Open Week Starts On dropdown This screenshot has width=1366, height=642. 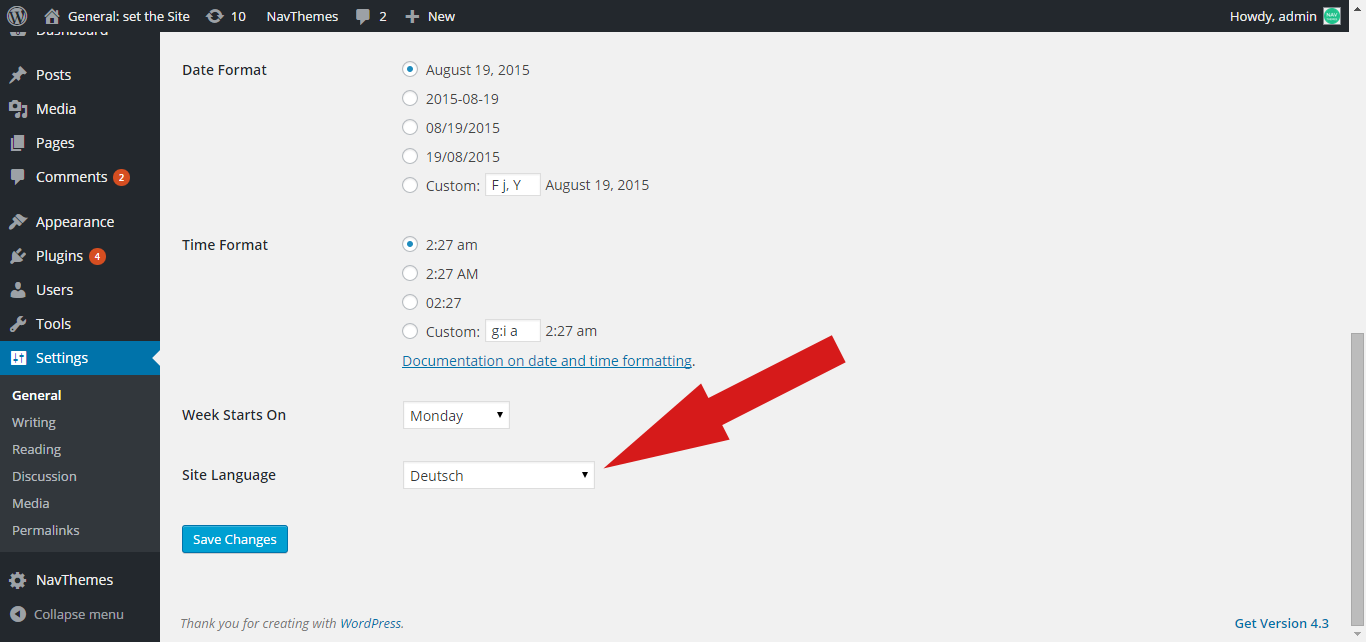[x=456, y=415]
